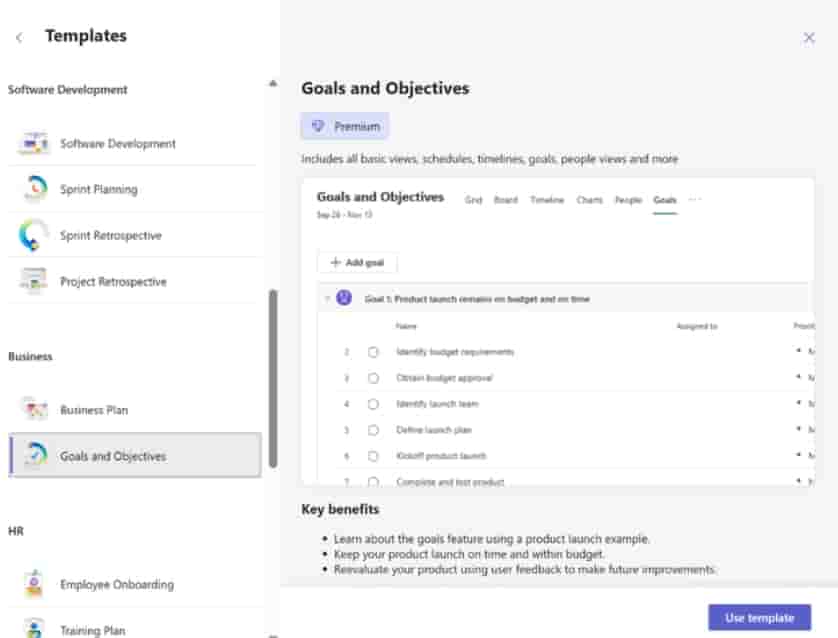Screen dimensions: 838x638
Task: Select the Sprint Planning template icon
Action: point(33,189)
